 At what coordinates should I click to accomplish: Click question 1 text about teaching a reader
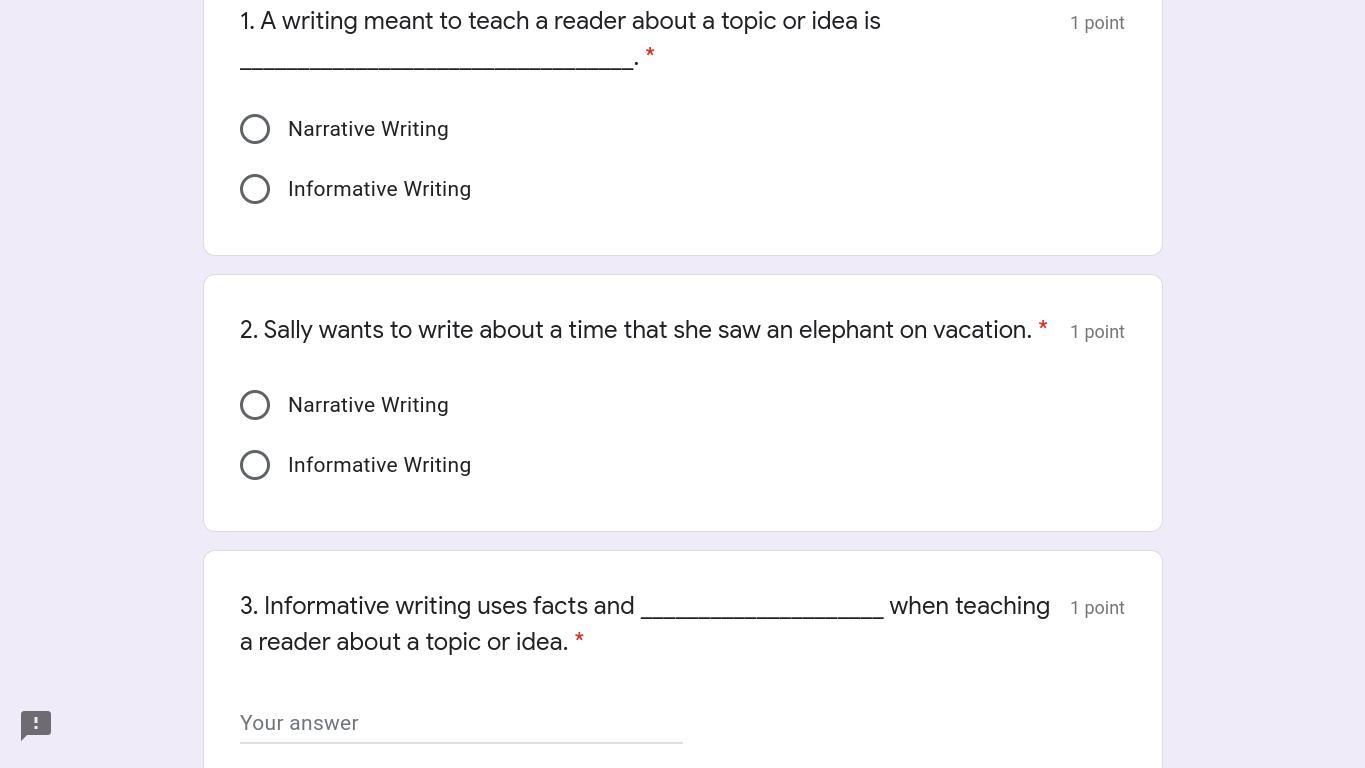tap(560, 21)
